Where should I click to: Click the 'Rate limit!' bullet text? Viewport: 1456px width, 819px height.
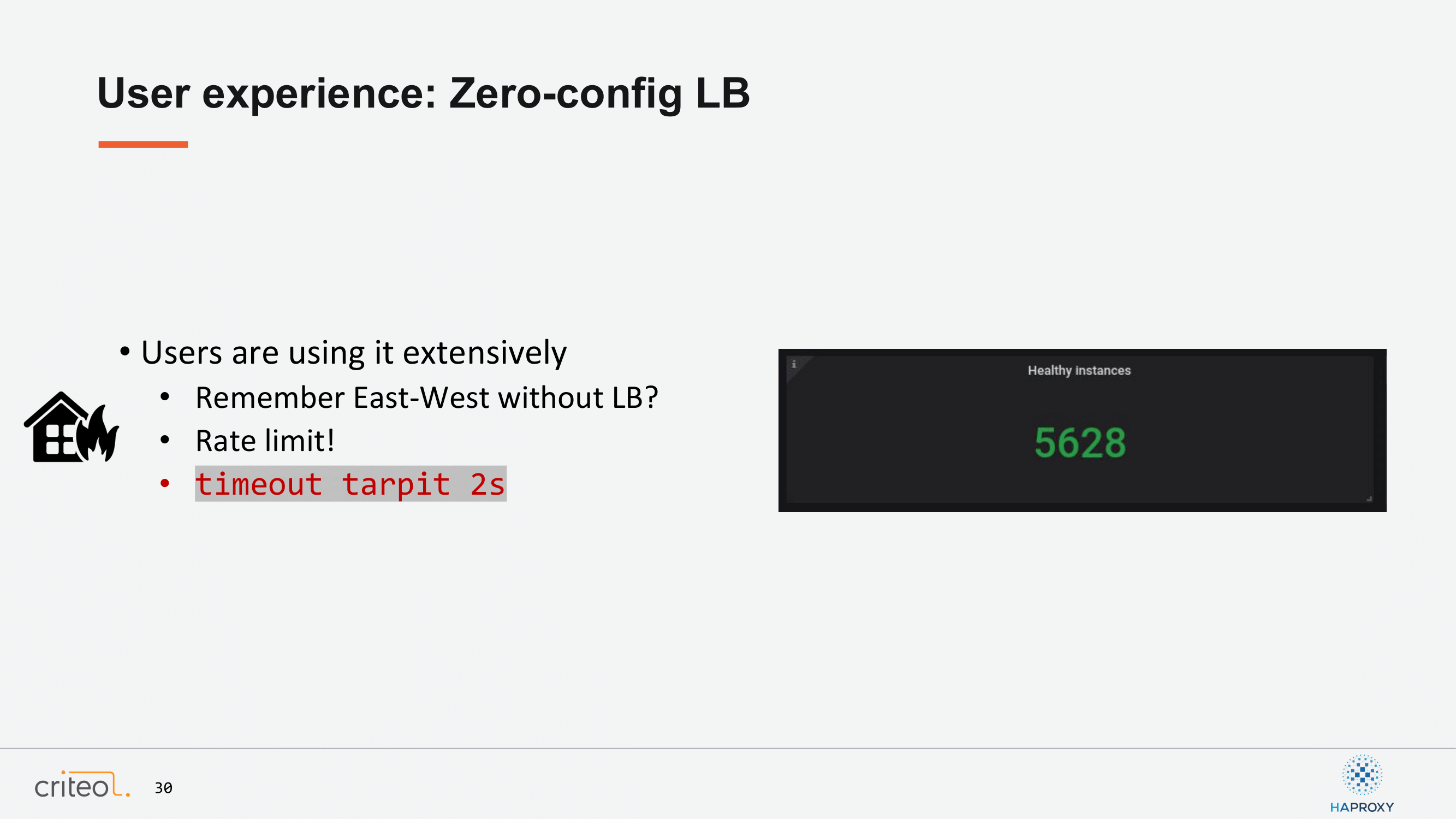pyautogui.click(x=265, y=440)
